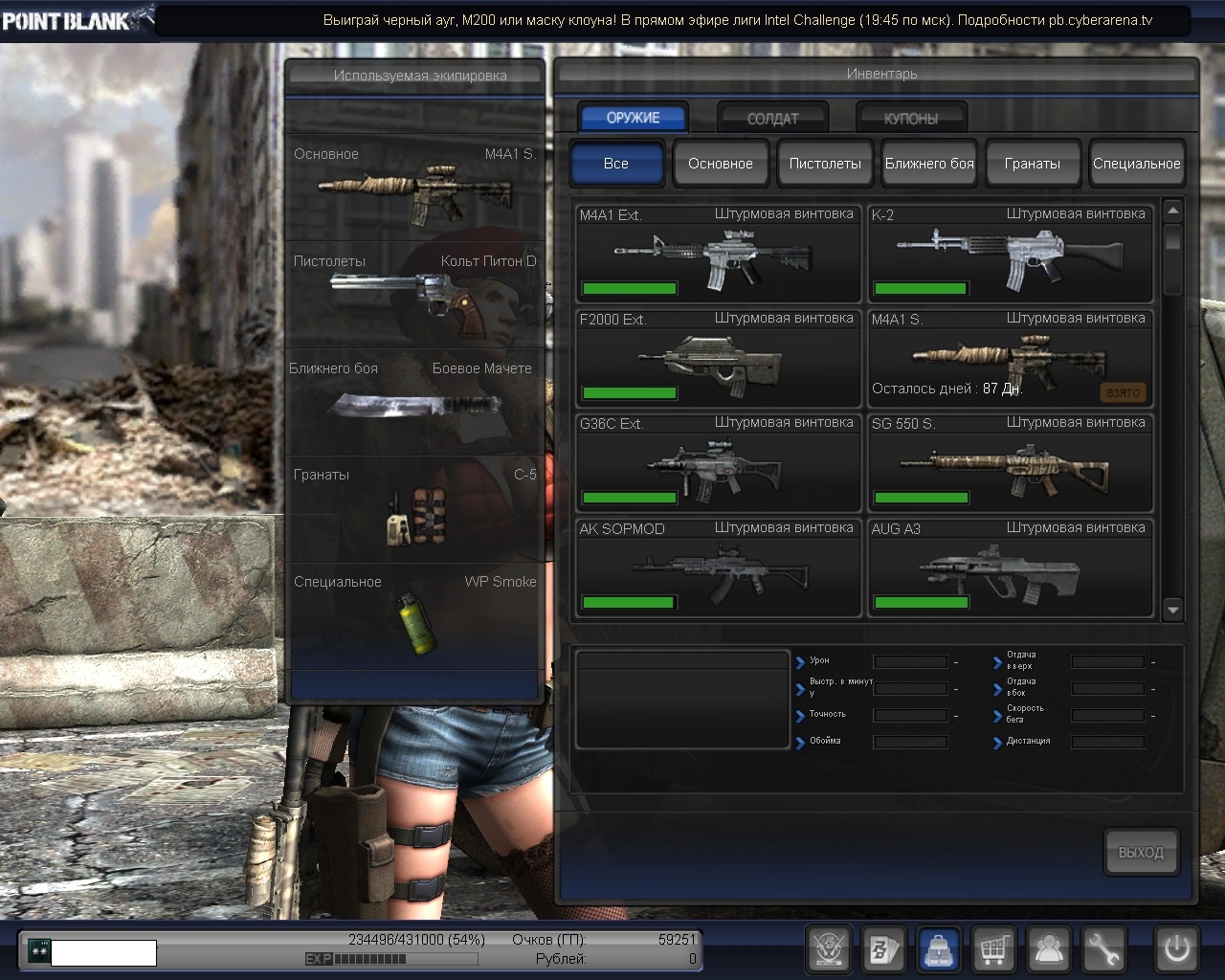Filter weapons by Основное
The width and height of the screenshot is (1225, 980).
(721, 163)
